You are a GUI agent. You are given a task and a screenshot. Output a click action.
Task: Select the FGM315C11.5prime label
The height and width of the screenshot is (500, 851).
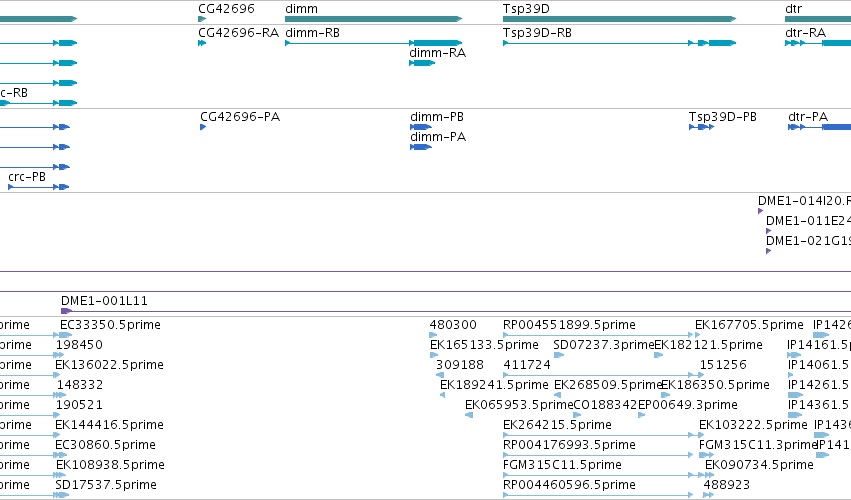(562, 465)
